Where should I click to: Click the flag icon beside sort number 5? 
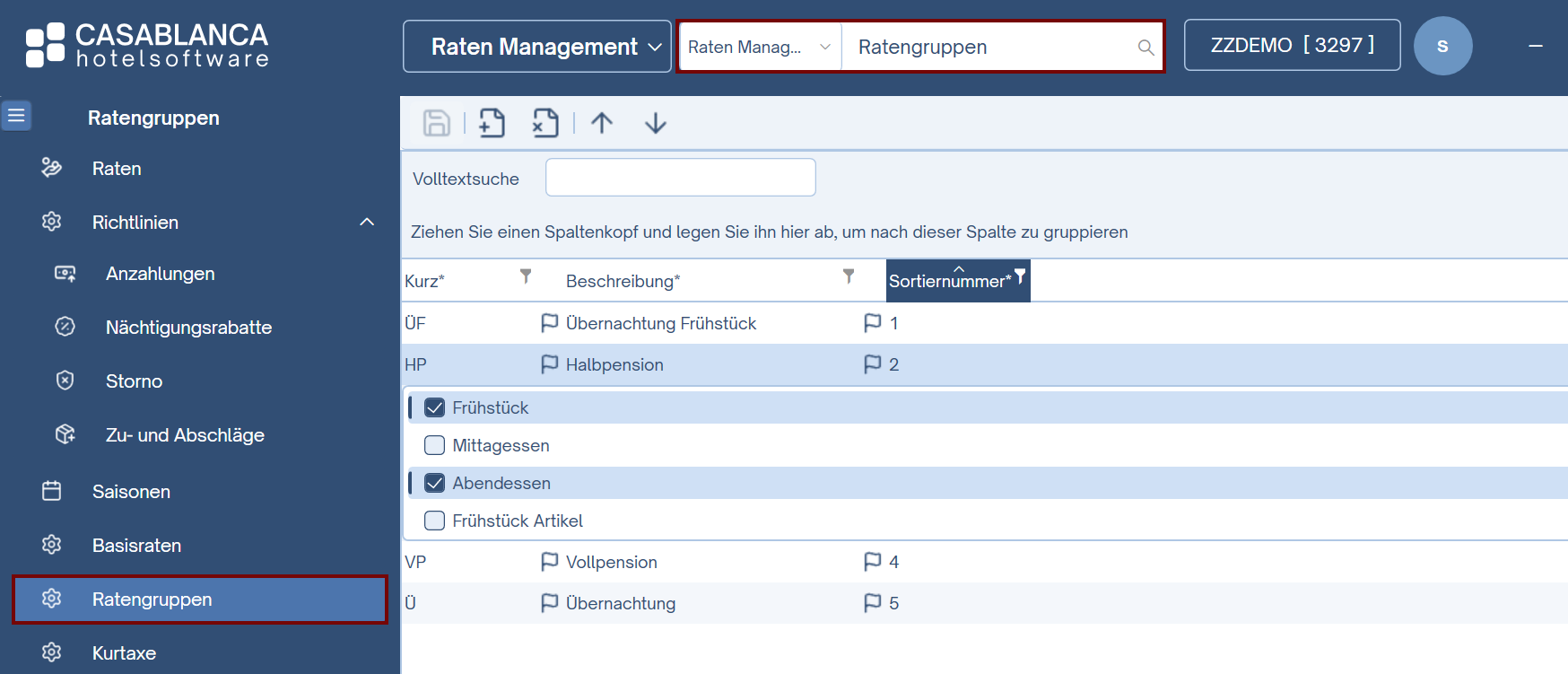pyautogui.click(x=872, y=603)
